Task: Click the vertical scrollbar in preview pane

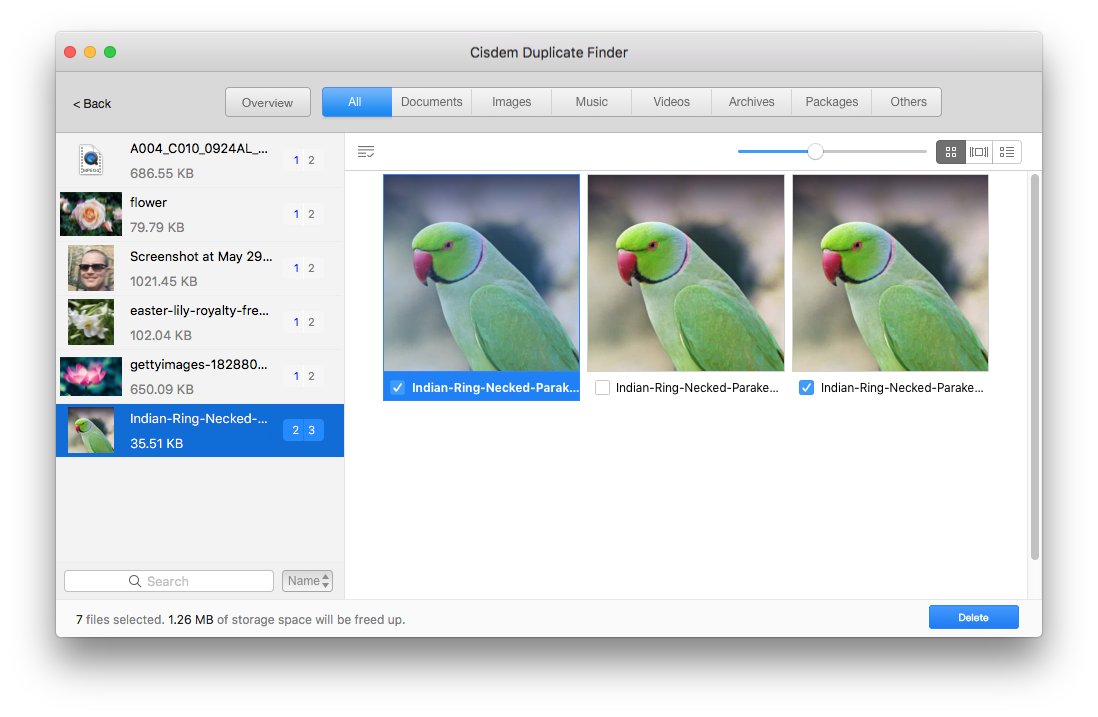Action: coord(1034,367)
